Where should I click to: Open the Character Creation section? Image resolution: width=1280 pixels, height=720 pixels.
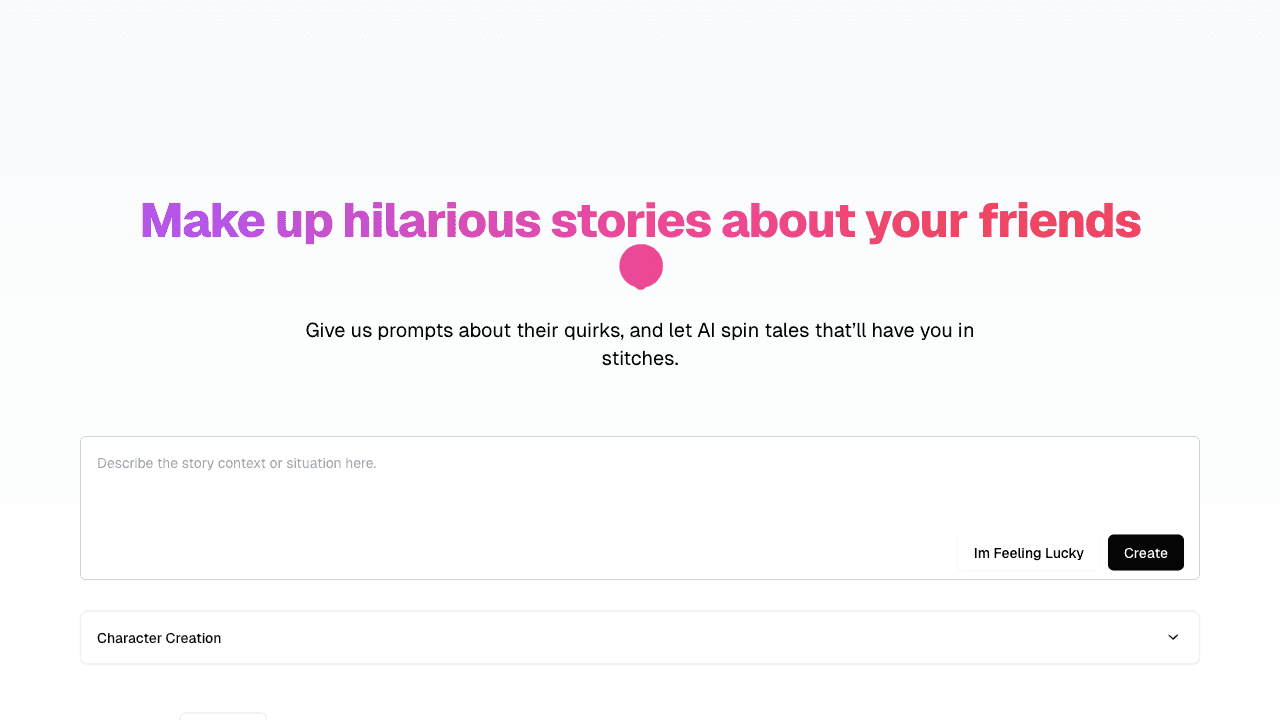[640, 637]
